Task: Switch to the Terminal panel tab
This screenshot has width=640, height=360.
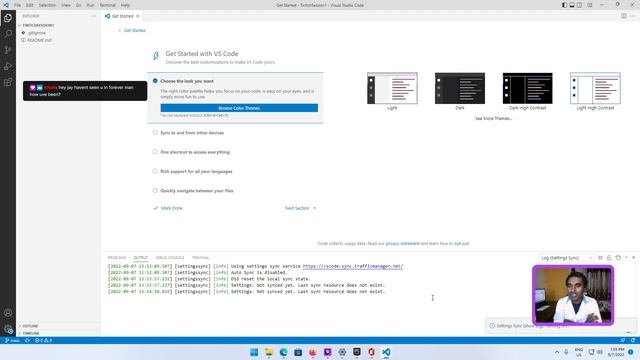Action: (x=200, y=258)
